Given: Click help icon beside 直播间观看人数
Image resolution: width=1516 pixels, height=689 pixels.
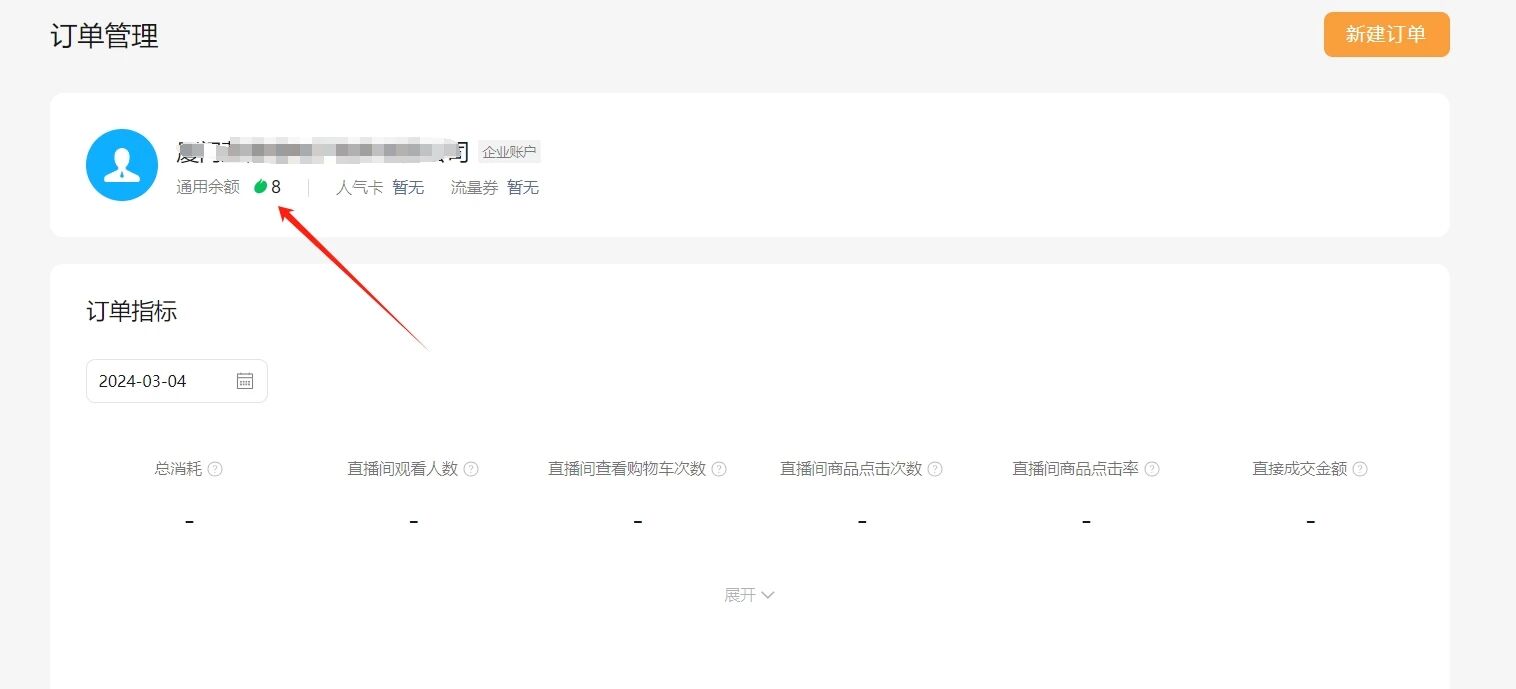Looking at the screenshot, I should (x=471, y=469).
